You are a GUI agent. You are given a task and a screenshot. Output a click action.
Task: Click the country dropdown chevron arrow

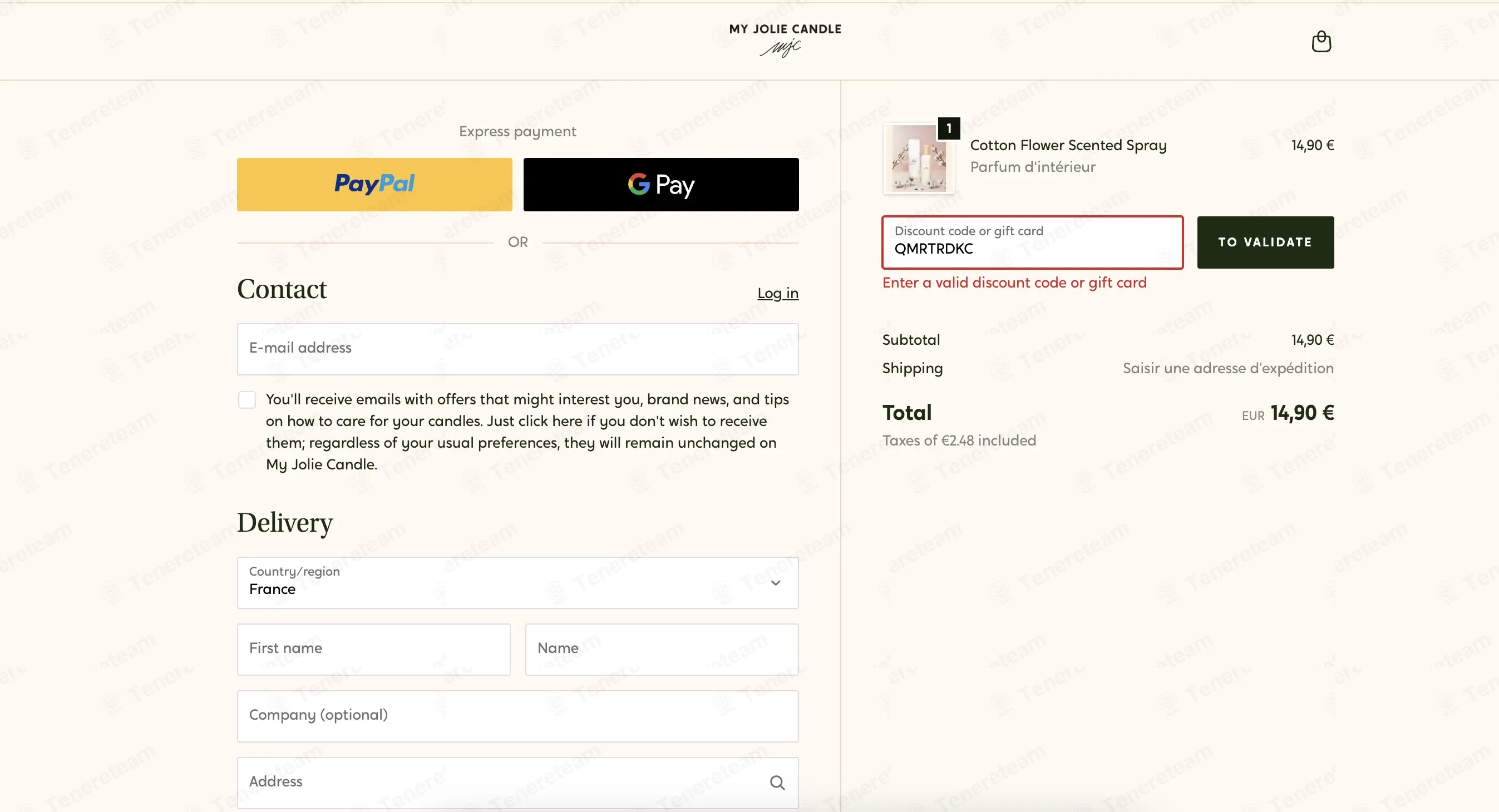point(775,583)
